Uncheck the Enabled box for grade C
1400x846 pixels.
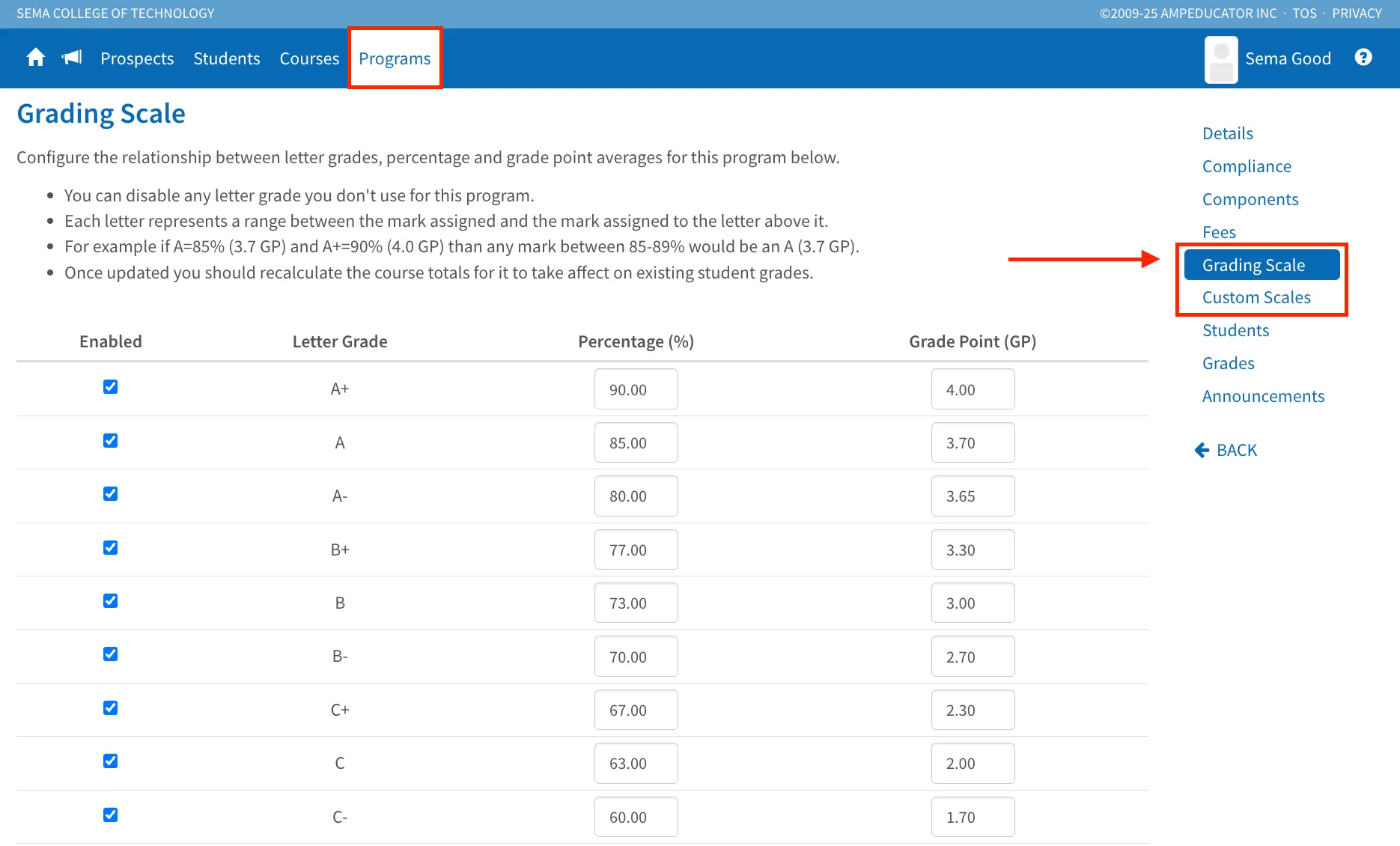tap(110, 761)
